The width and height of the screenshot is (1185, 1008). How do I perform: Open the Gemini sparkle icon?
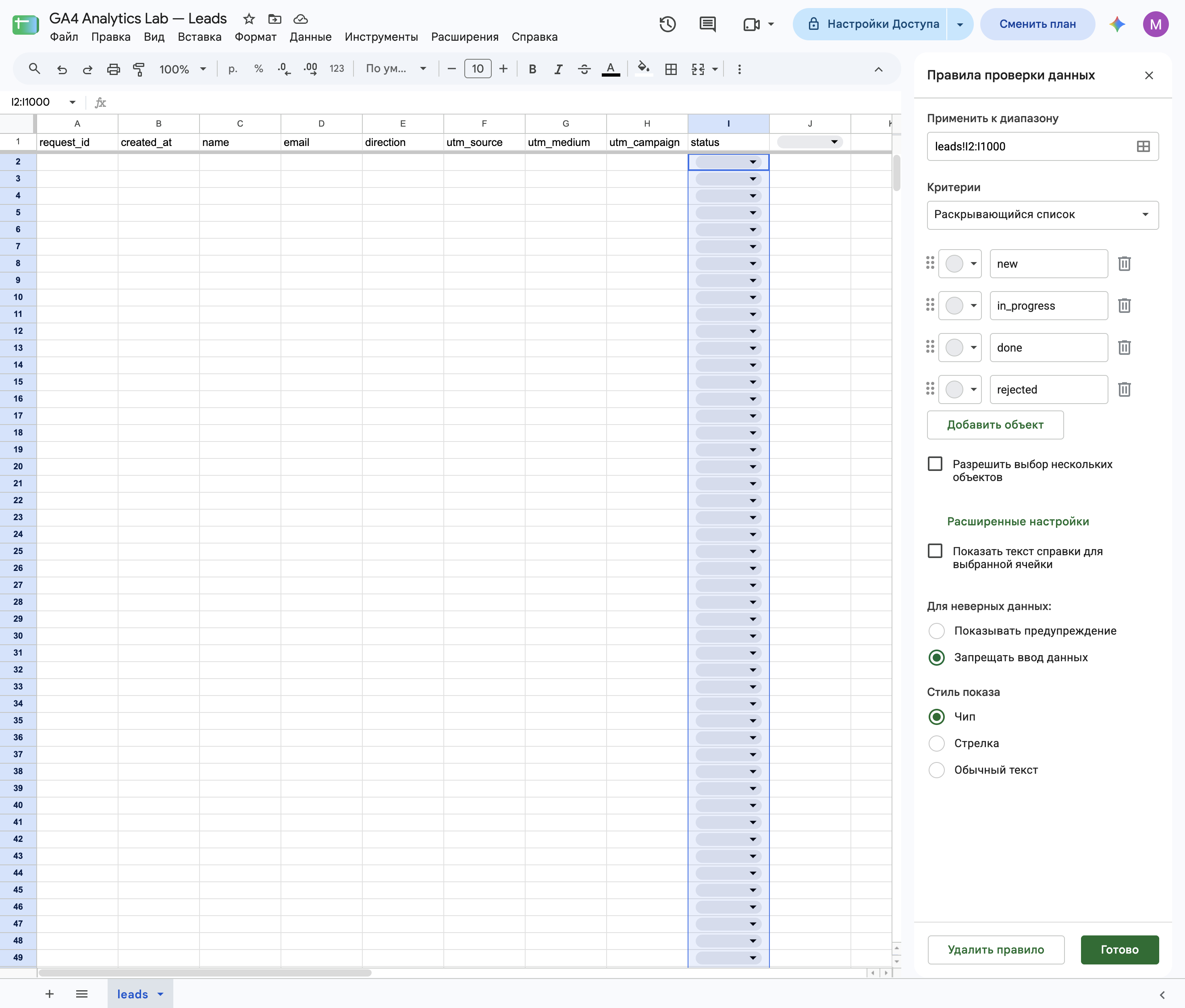1117,24
